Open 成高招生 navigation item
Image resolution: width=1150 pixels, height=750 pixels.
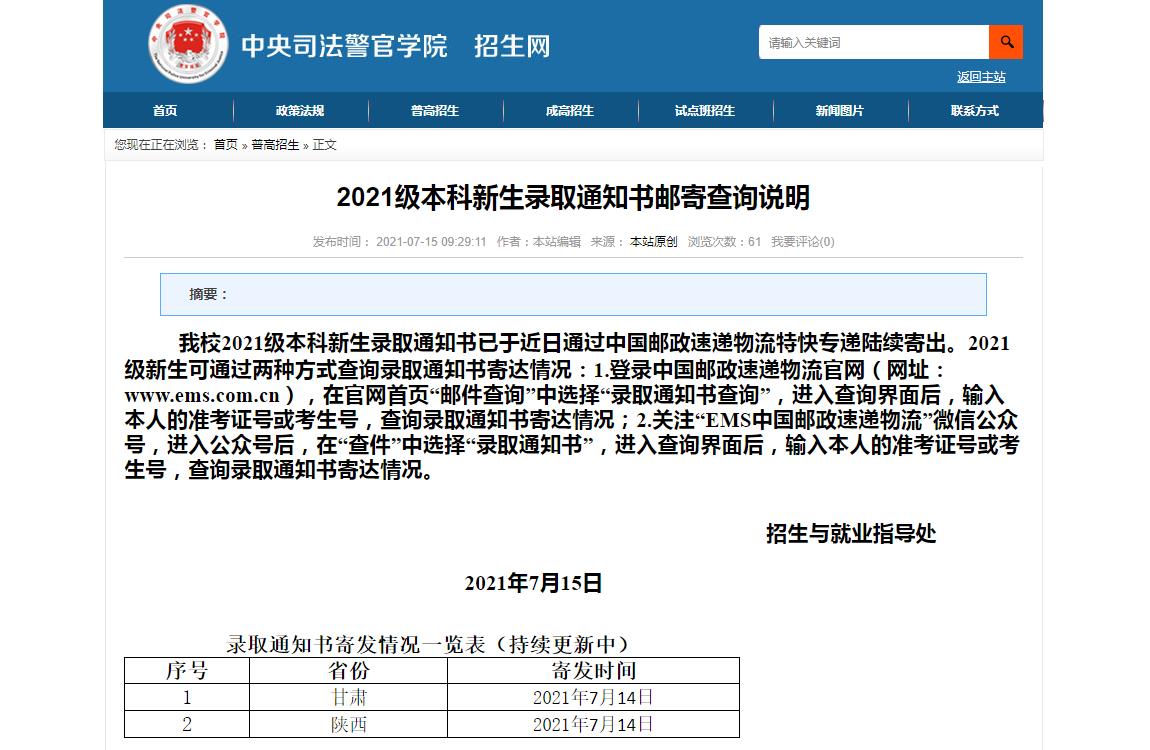[x=570, y=111]
